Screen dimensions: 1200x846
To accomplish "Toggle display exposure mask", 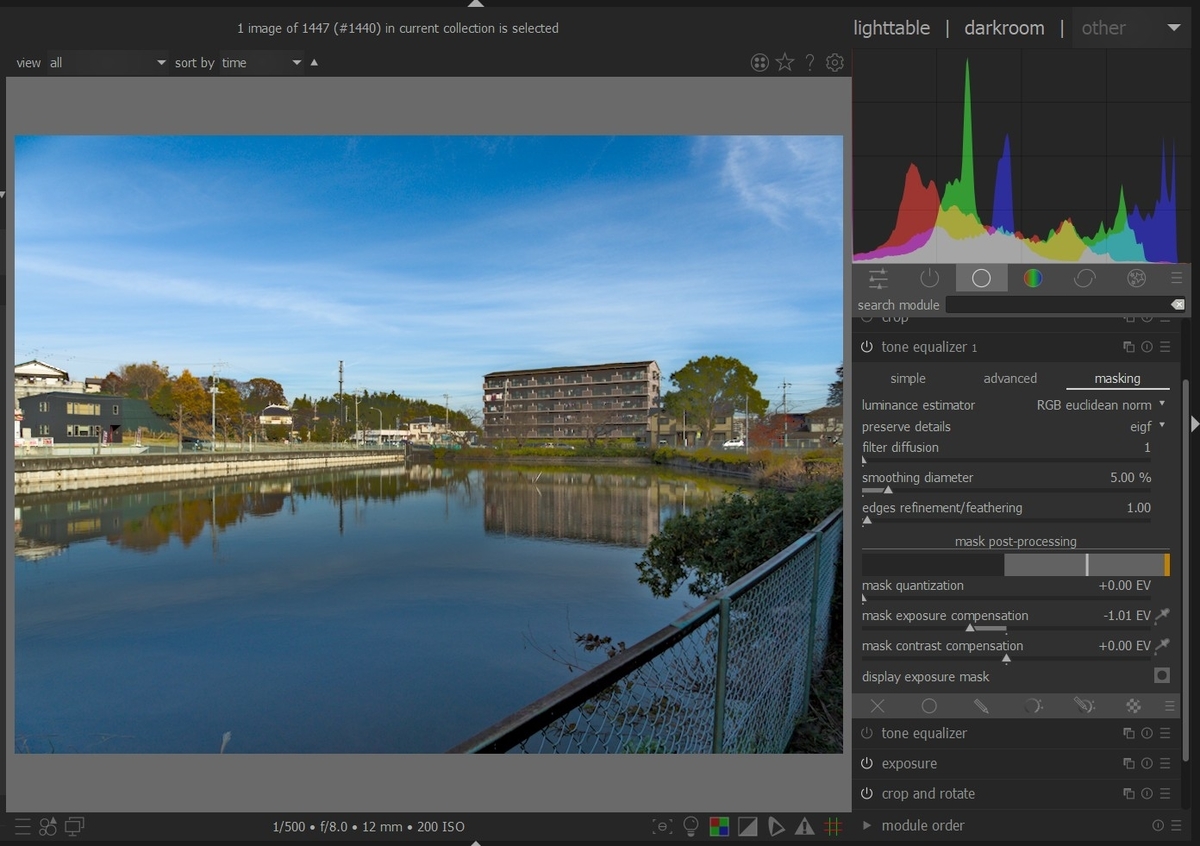I will [1162, 676].
